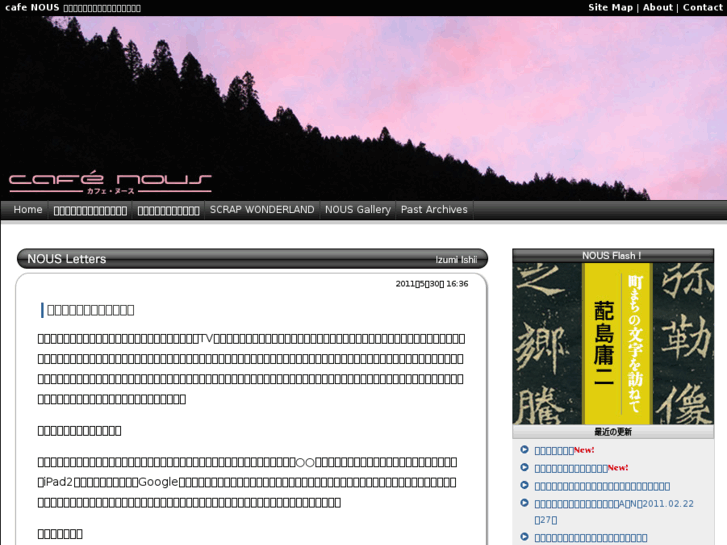This screenshot has width=727, height=545.
Task: Click the 最近の更新 heading
Action: coord(612,432)
